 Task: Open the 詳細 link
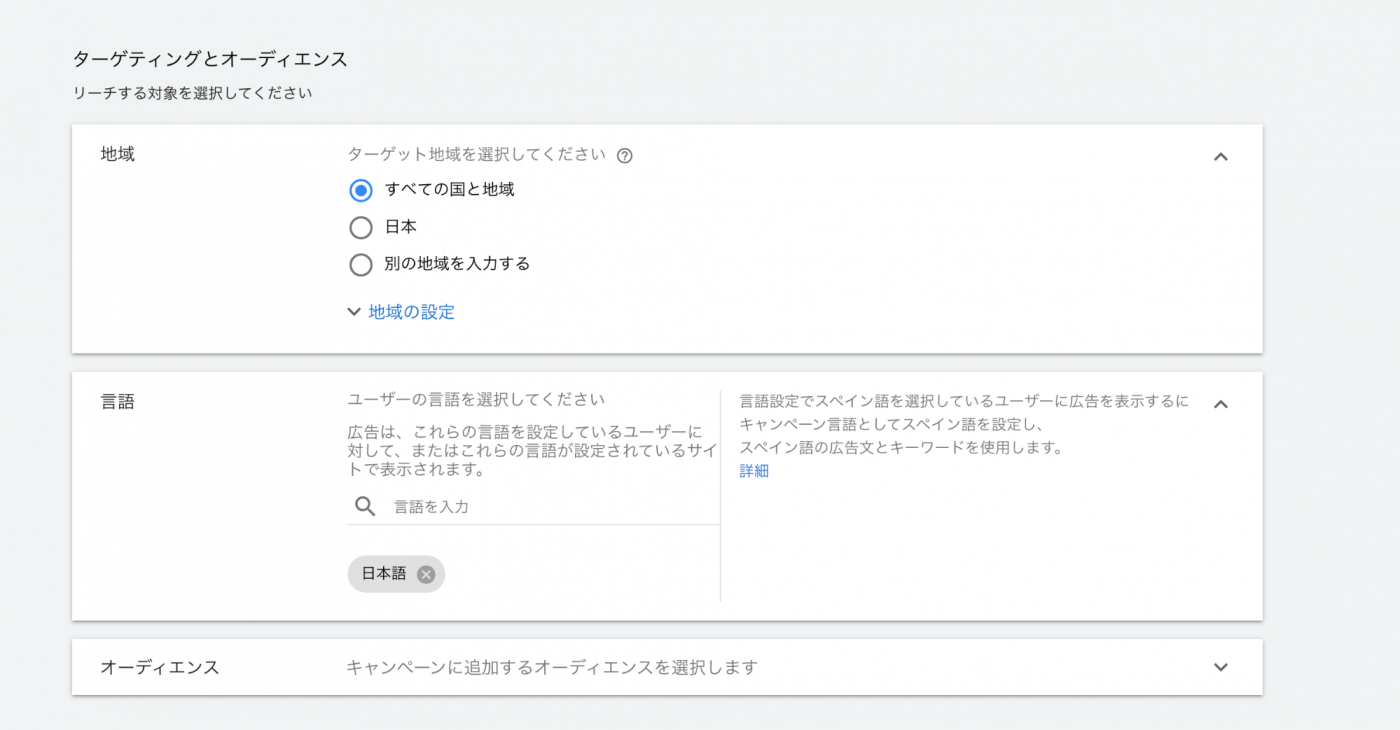[x=754, y=471]
